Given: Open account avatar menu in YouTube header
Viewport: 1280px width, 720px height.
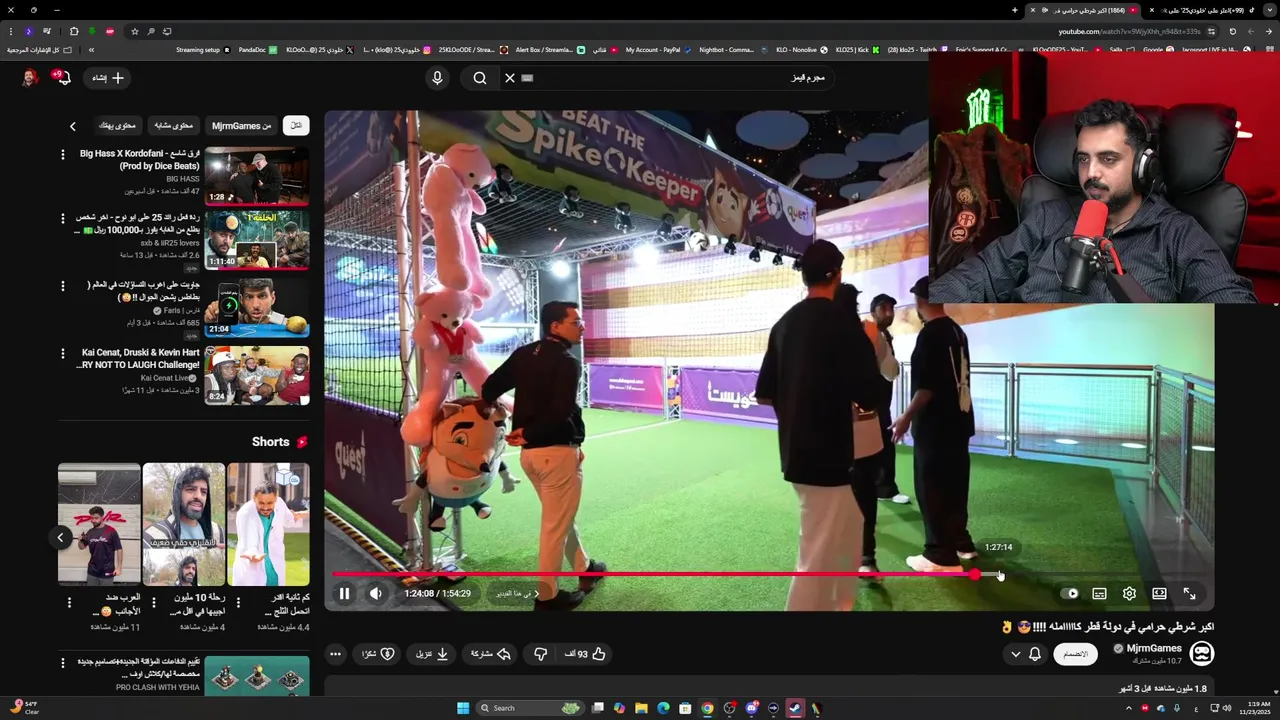Looking at the screenshot, I should click(x=29, y=78).
